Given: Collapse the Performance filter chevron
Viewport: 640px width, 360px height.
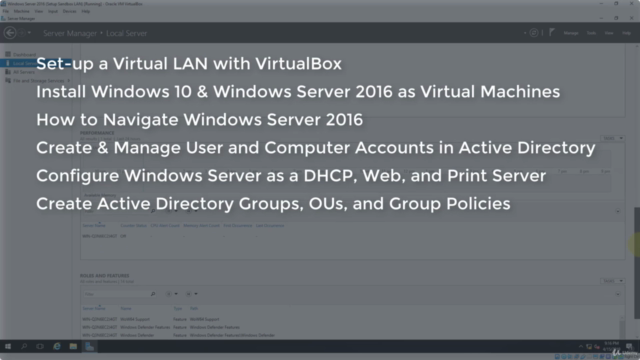Looking at the screenshot, I should coord(618,211).
